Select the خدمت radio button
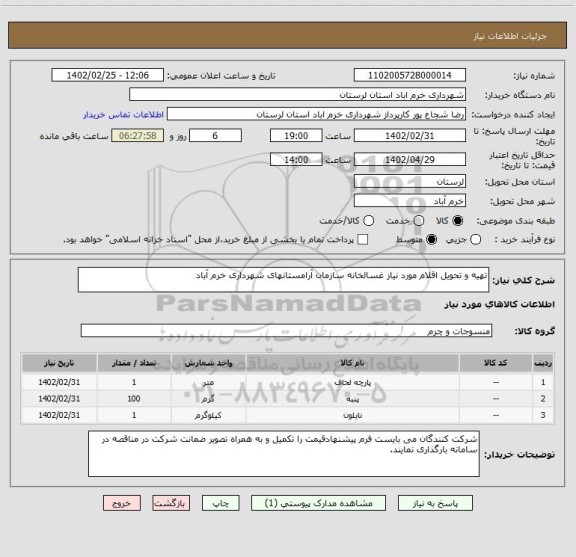Screen dimensions: 576x557 click(x=419, y=221)
